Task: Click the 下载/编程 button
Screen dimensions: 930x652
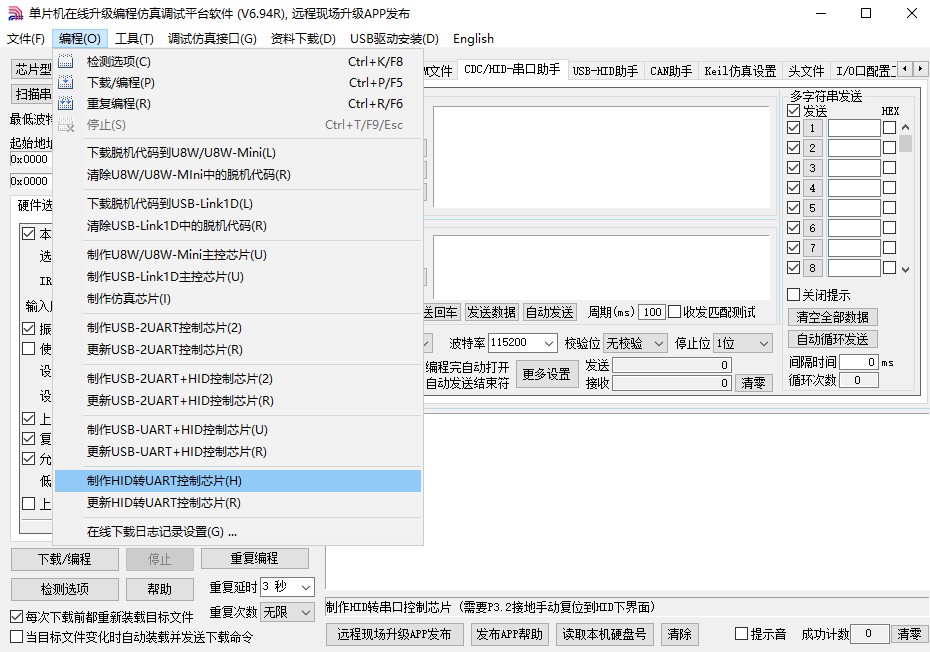Action: point(65,559)
